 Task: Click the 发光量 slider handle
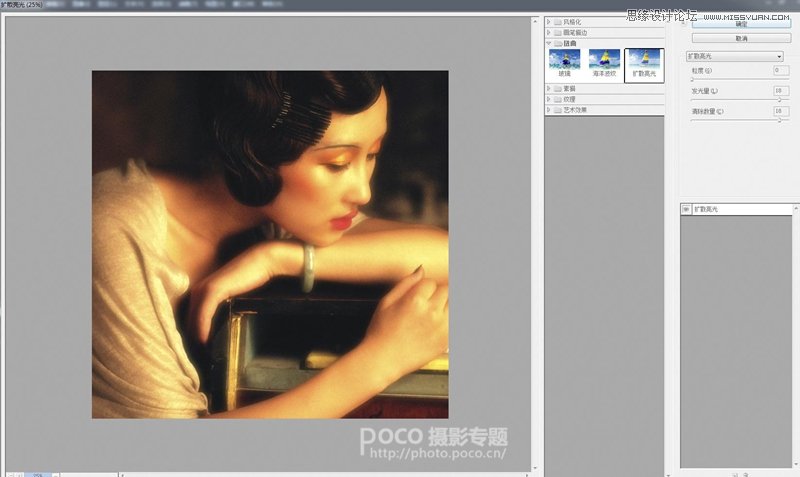click(780, 100)
